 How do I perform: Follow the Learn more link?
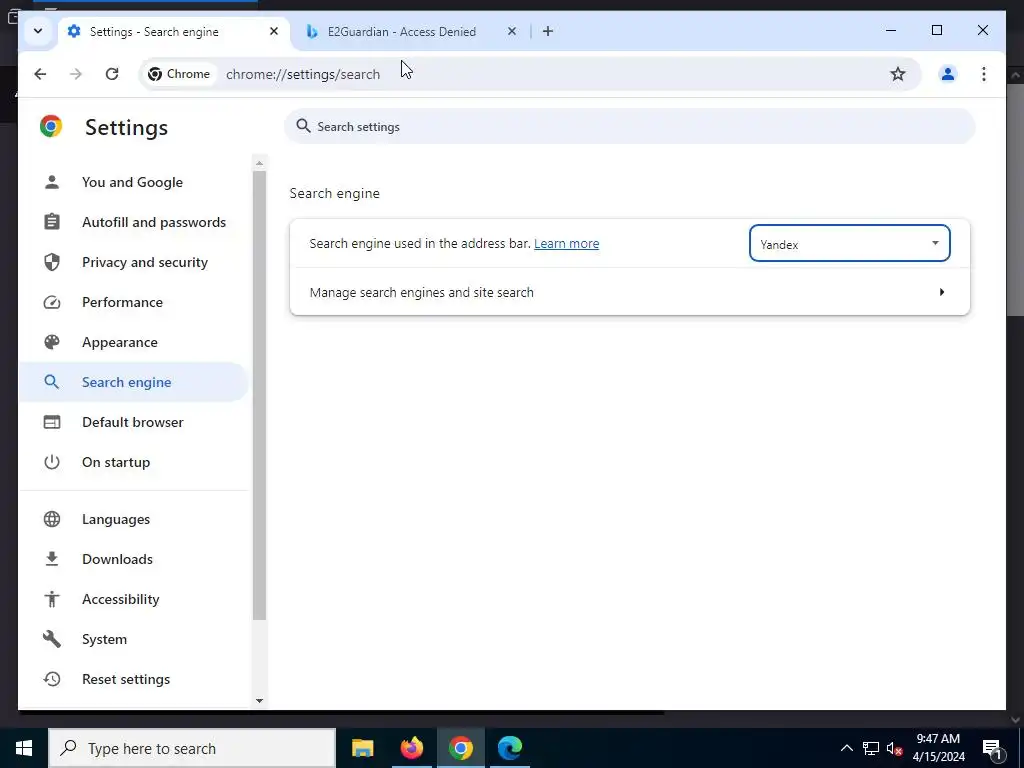566,244
